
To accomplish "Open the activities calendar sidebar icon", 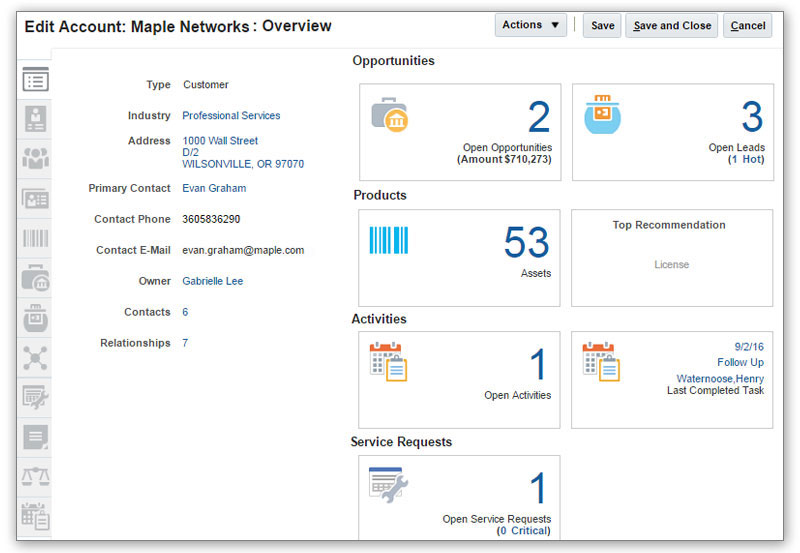I will (x=35, y=515).
